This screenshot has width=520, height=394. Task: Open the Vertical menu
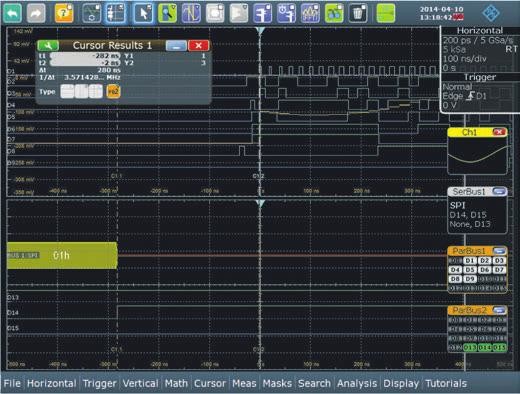(x=140, y=383)
